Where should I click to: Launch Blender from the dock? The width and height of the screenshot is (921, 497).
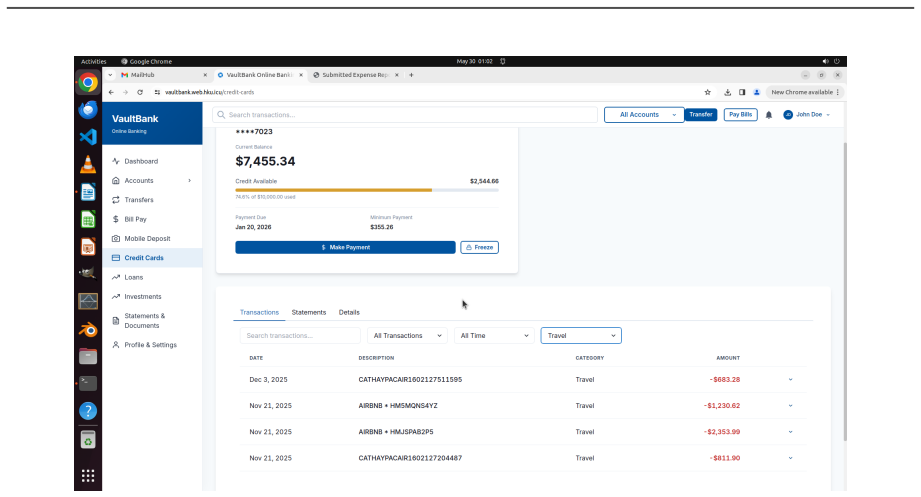(88, 330)
